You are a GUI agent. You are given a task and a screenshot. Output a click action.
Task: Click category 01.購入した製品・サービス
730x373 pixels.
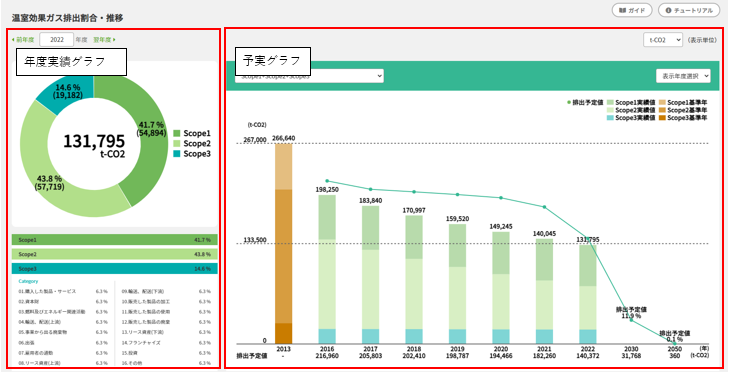pyautogui.click(x=47, y=292)
